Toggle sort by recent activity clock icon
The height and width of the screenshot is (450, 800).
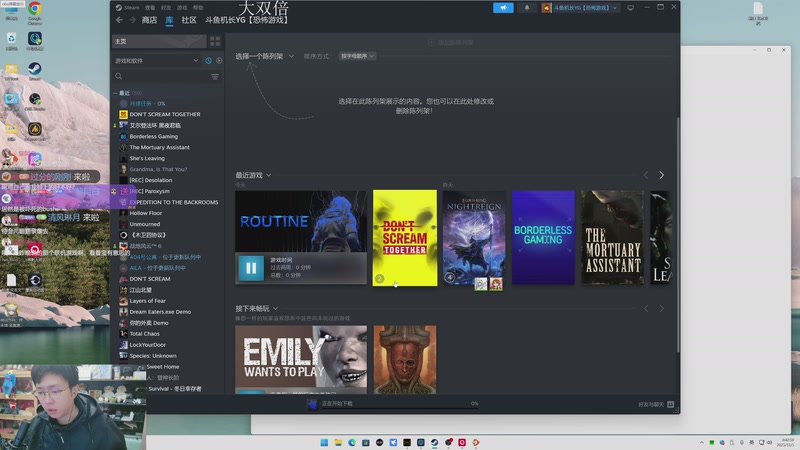pos(209,61)
